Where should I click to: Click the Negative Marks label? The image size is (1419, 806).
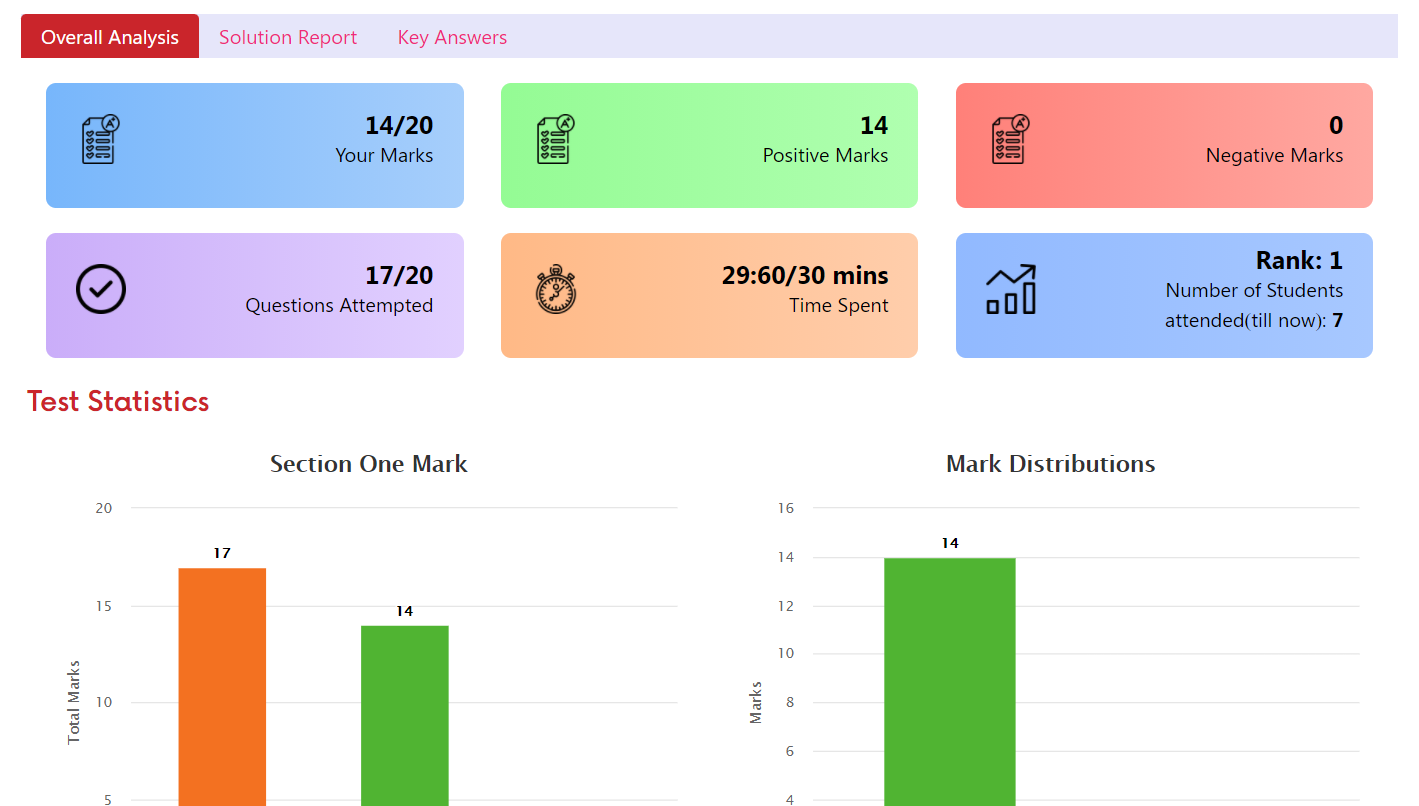[x=1274, y=156]
